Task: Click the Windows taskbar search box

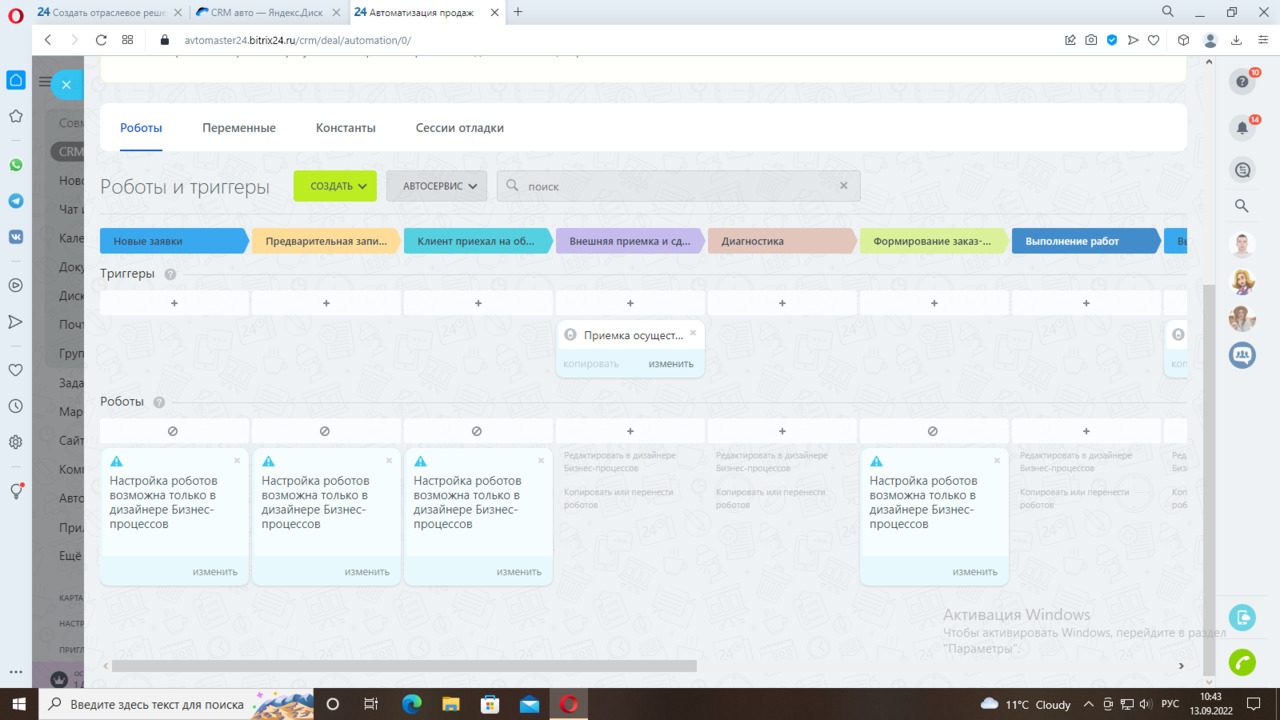Action: pyautogui.click(x=176, y=704)
